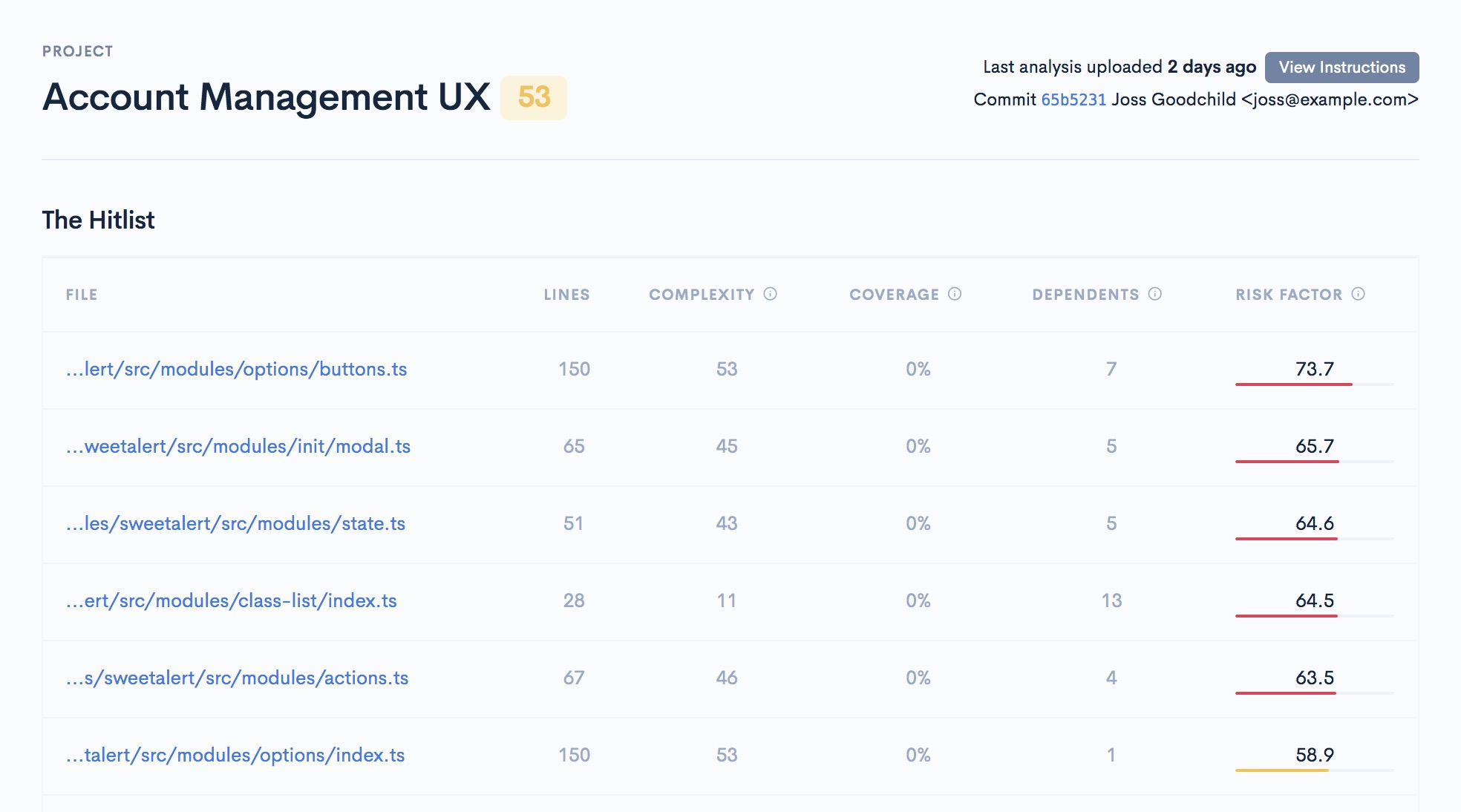Click the Lines column header

coord(566,295)
